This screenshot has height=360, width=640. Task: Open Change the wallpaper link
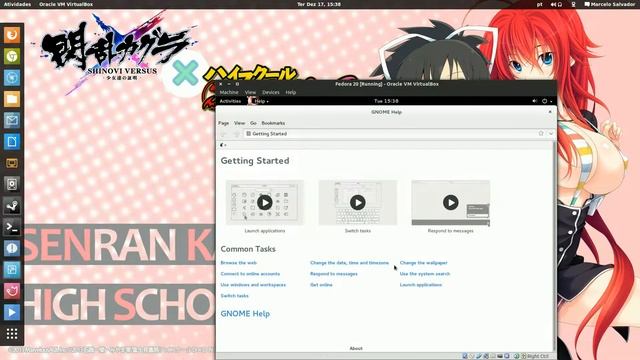point(424,263)
